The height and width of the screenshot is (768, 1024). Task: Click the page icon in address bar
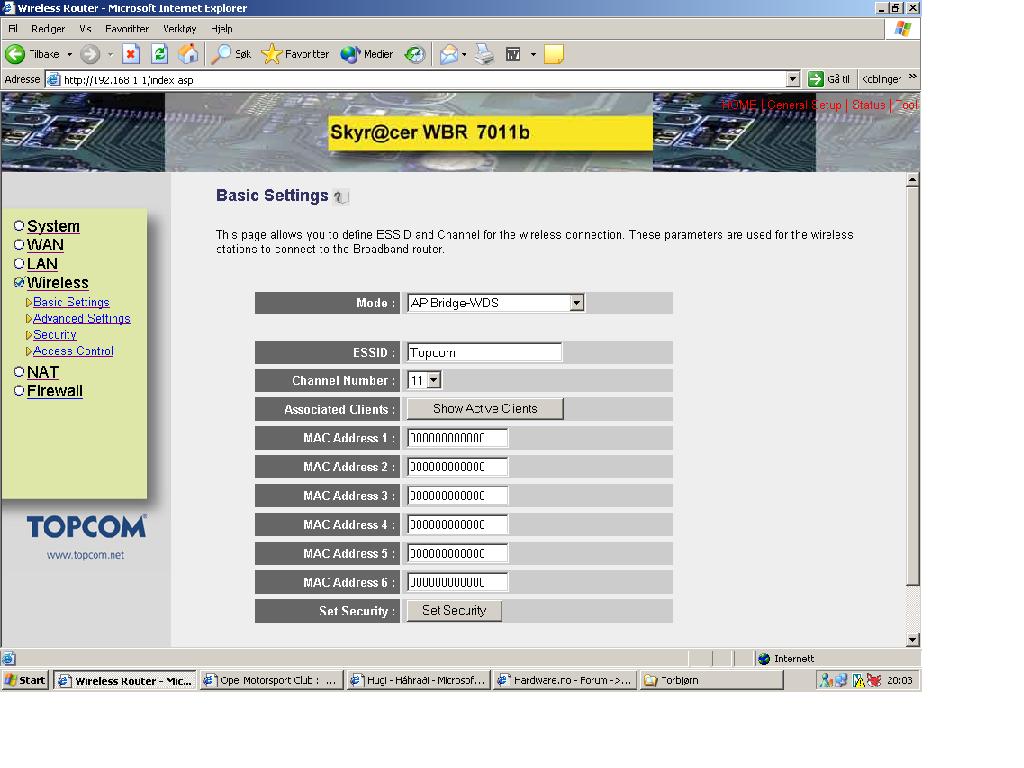tap(54, 80)
